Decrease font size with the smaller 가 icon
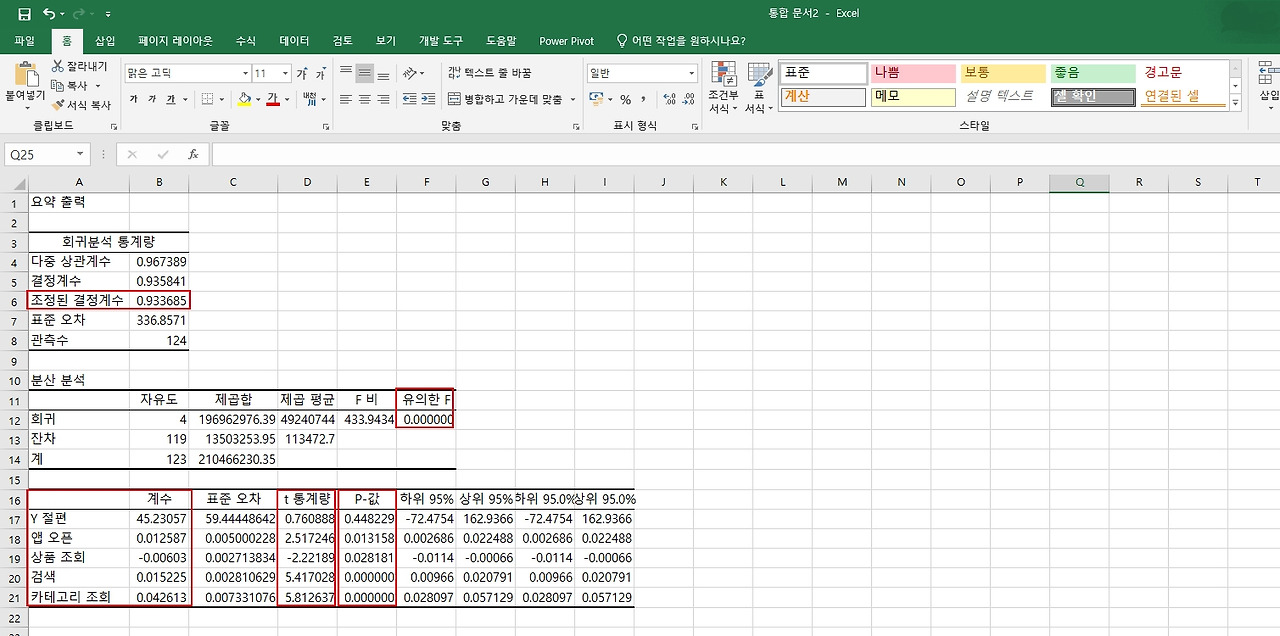 point(321,74)
